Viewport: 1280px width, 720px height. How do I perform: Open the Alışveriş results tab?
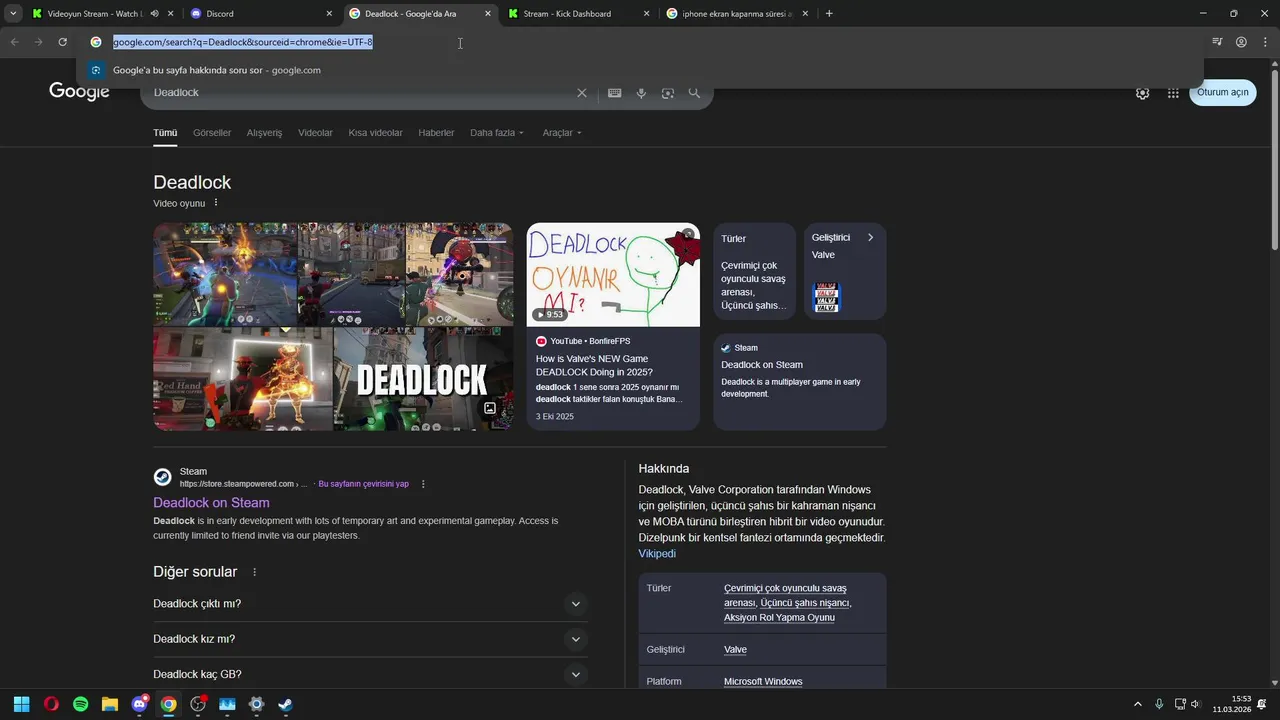264,133
